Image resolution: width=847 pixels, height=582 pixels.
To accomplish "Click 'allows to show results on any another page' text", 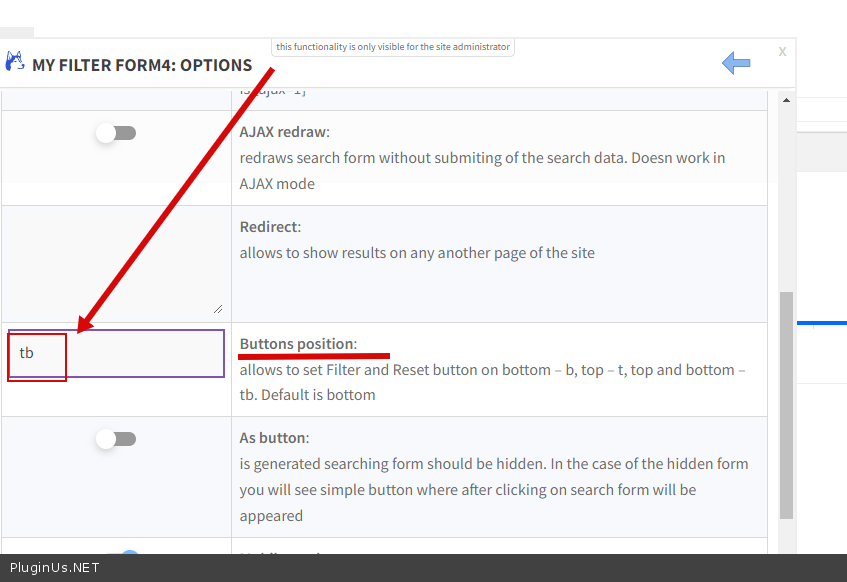I will click(x=417, y=253).
